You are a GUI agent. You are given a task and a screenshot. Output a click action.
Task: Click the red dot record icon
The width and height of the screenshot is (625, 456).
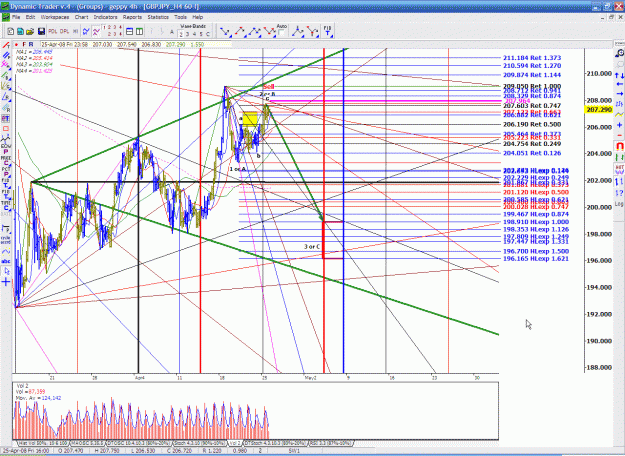(x=16, y=44)
